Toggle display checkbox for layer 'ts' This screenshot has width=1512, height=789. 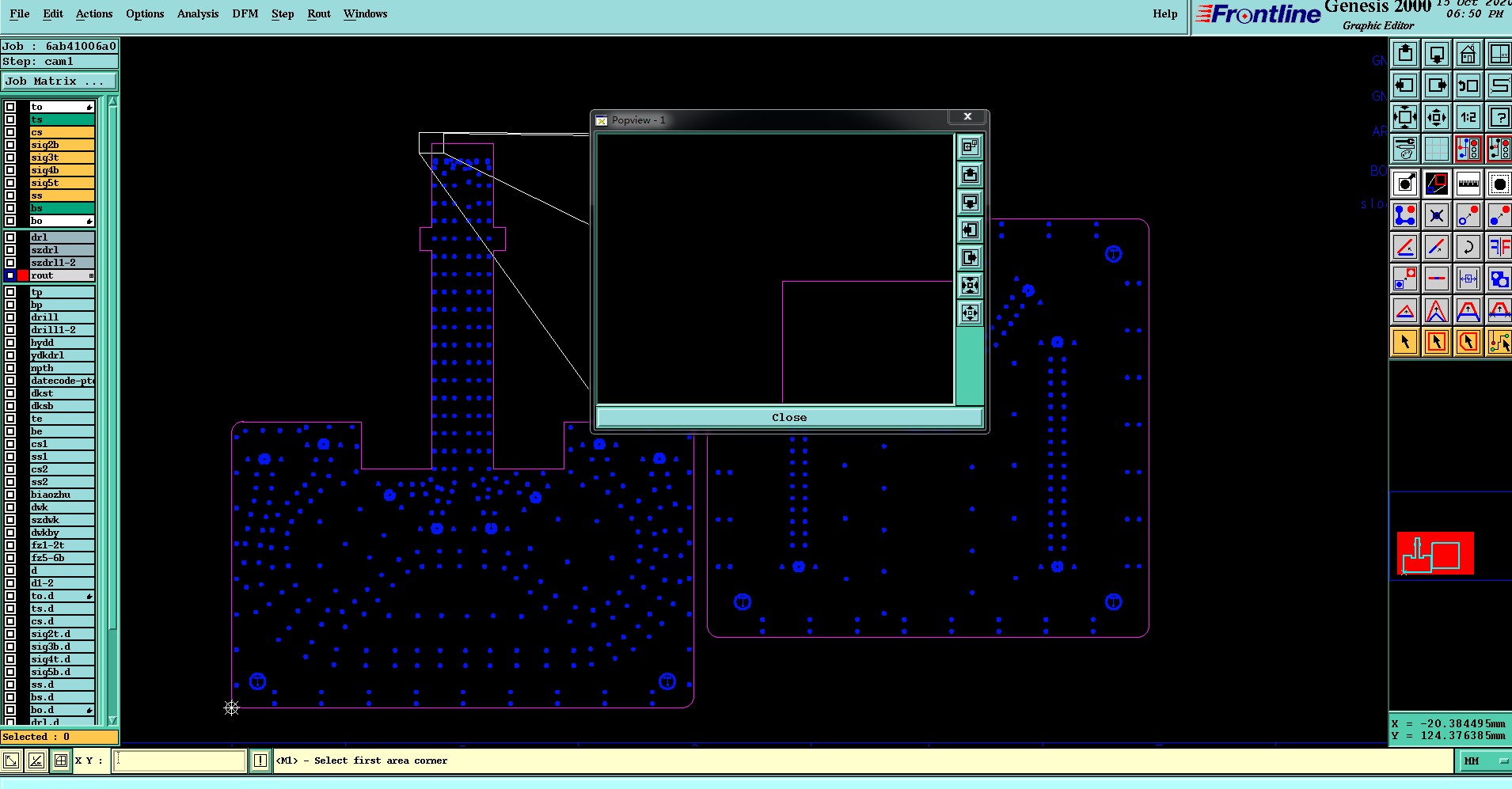click(10, 119)
